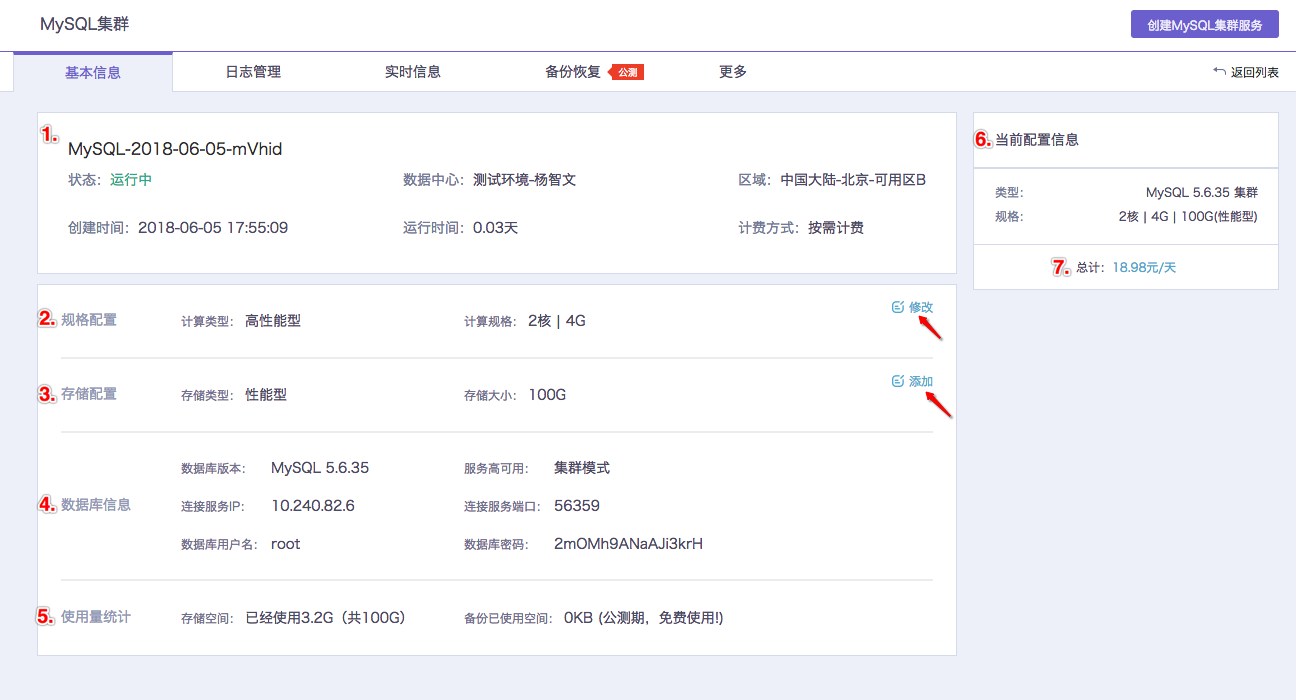Click the 服务高可用 value 集群模式

pyautogui.click(x=582, y=468)
